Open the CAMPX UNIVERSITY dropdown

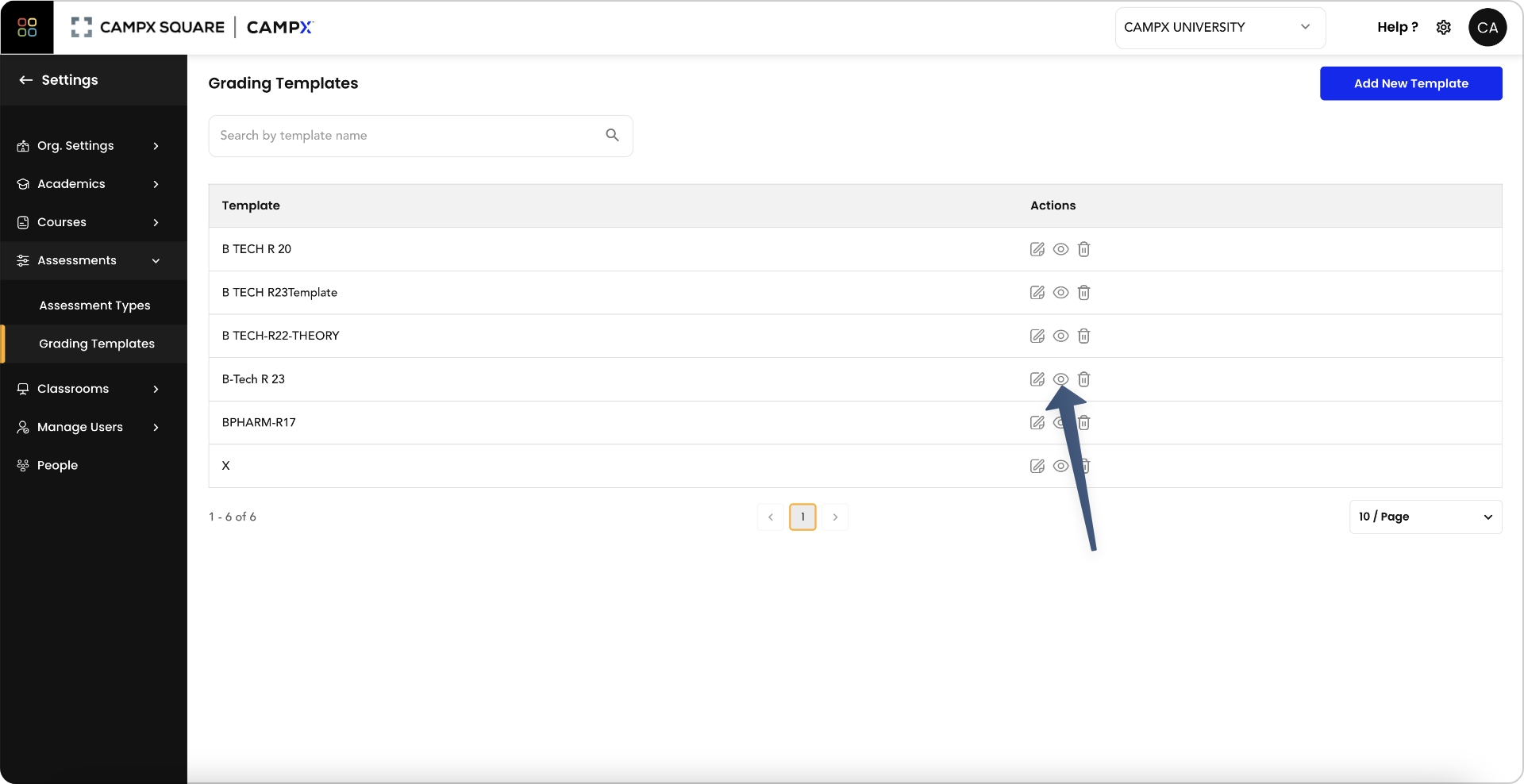coord(1220,28)
